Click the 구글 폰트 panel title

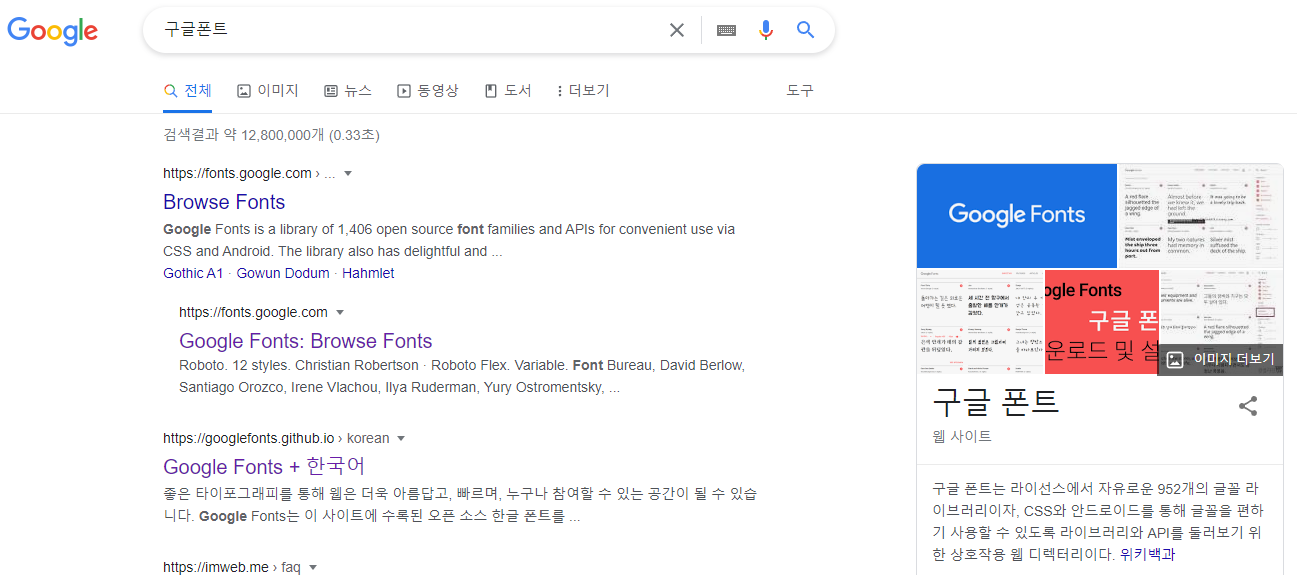[x=996, y=402]
